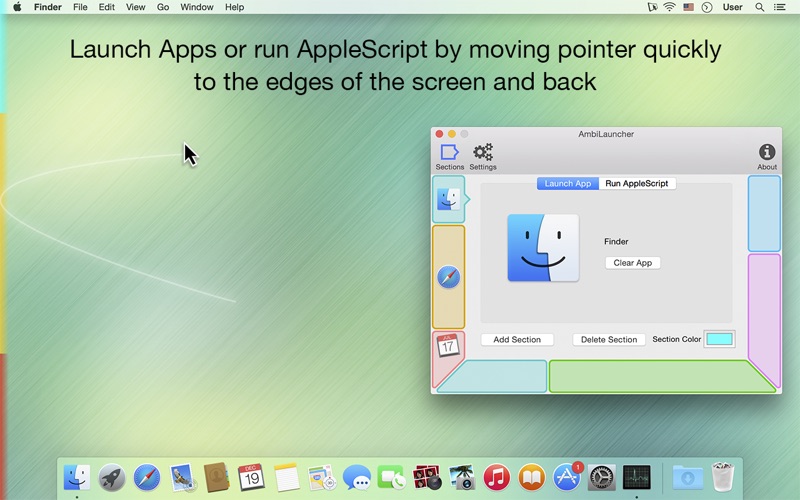The image size is (800, 500).
Task: Open Safari compass in the Dock
Action: tap(147, 478)
